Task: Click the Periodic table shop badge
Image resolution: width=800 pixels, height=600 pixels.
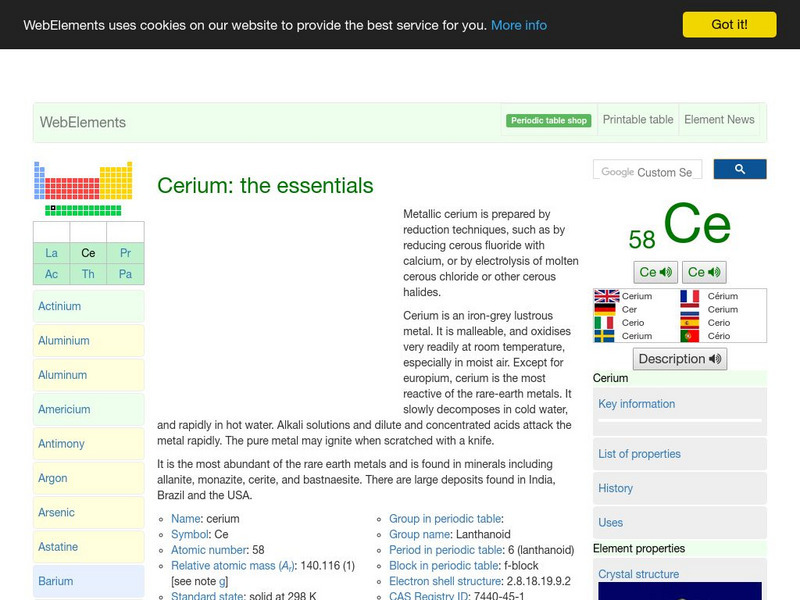Action: click(x=548, y=119)
